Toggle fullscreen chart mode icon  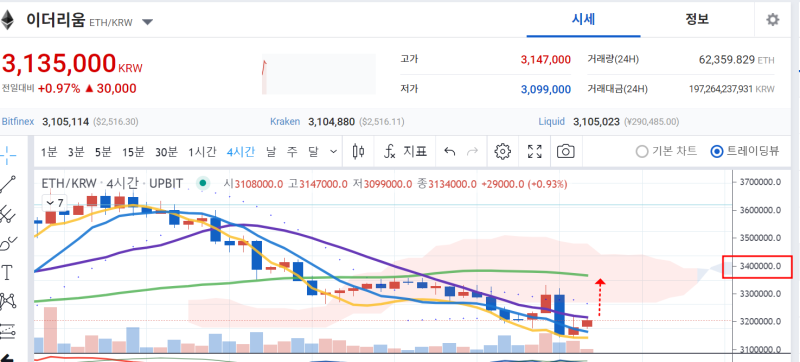(534, 151)
